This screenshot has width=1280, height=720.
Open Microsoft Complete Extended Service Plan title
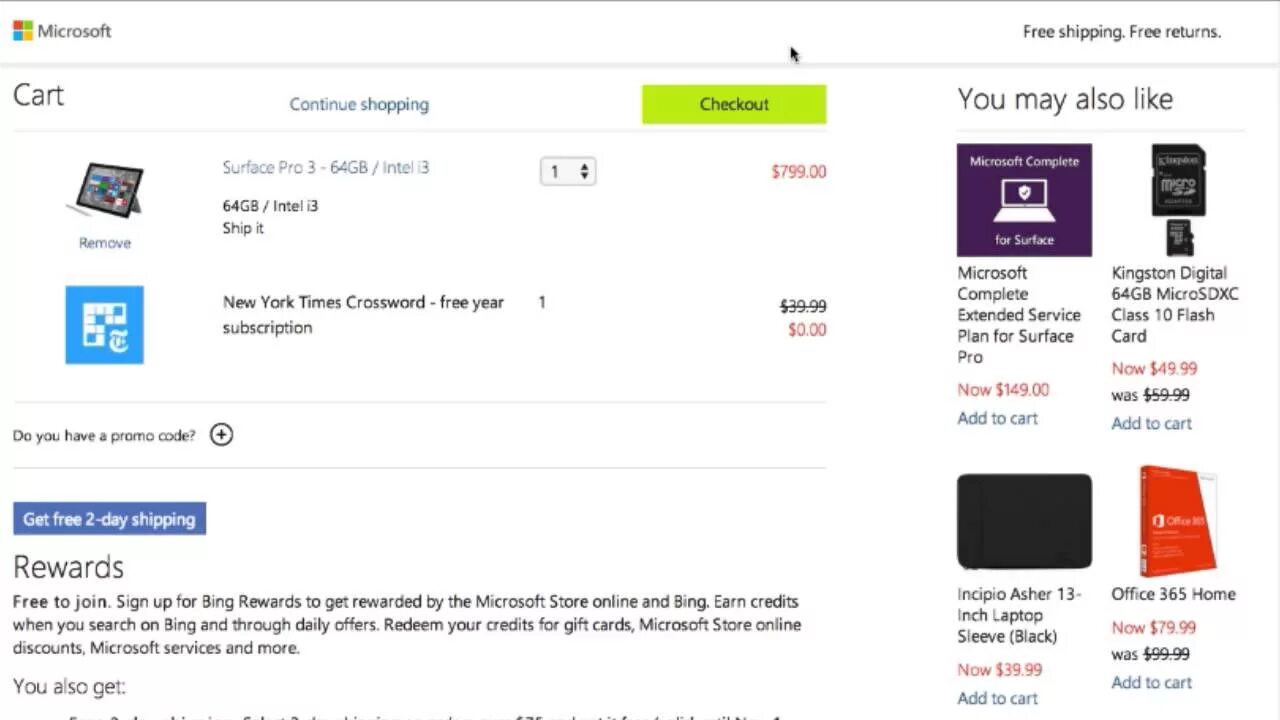tap(1018, 314)
